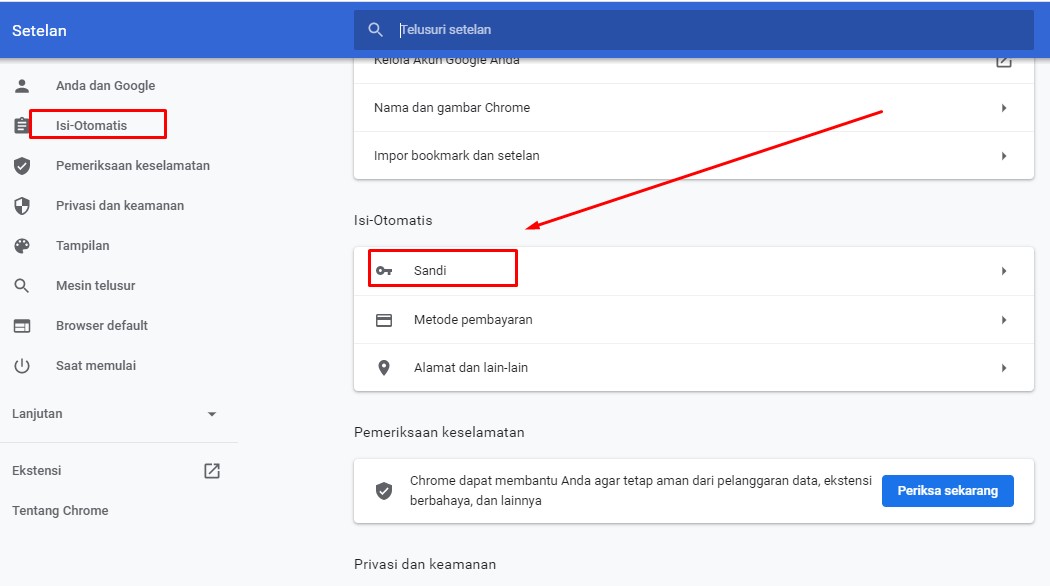Open the Ekstensi link

(36, 471)
